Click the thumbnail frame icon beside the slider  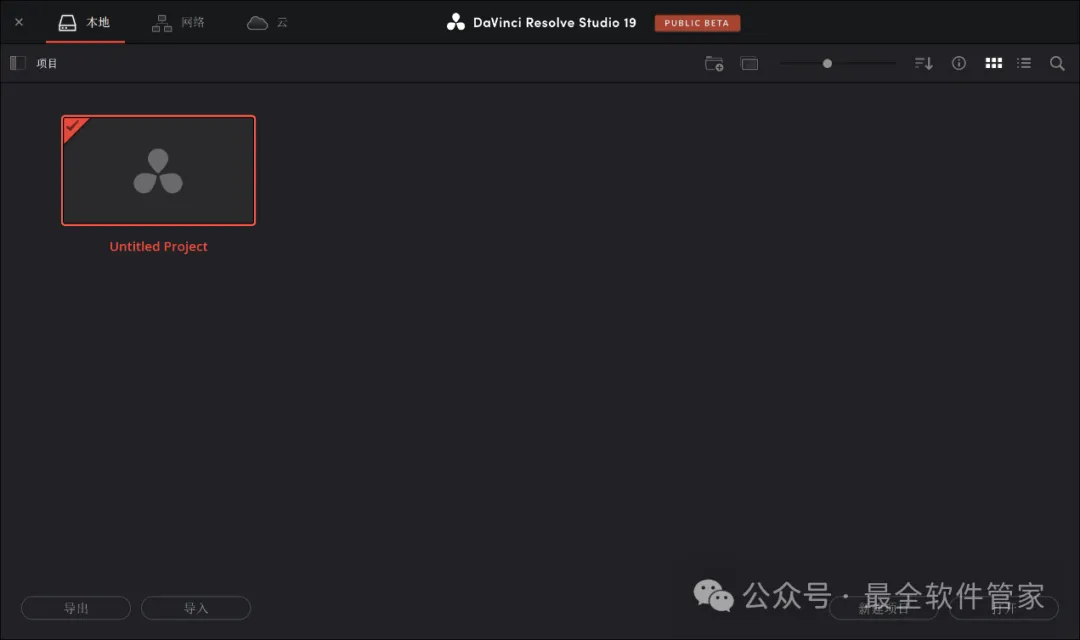point(749,63)
